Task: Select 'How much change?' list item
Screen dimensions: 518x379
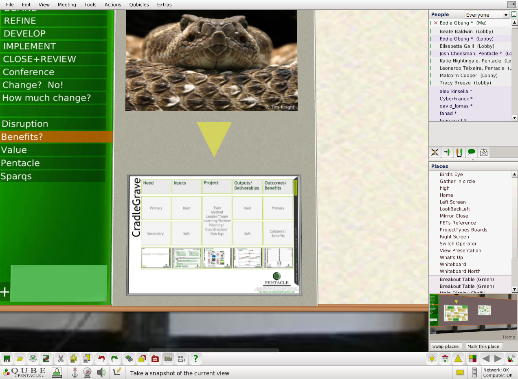Action: tap(53, 98)
